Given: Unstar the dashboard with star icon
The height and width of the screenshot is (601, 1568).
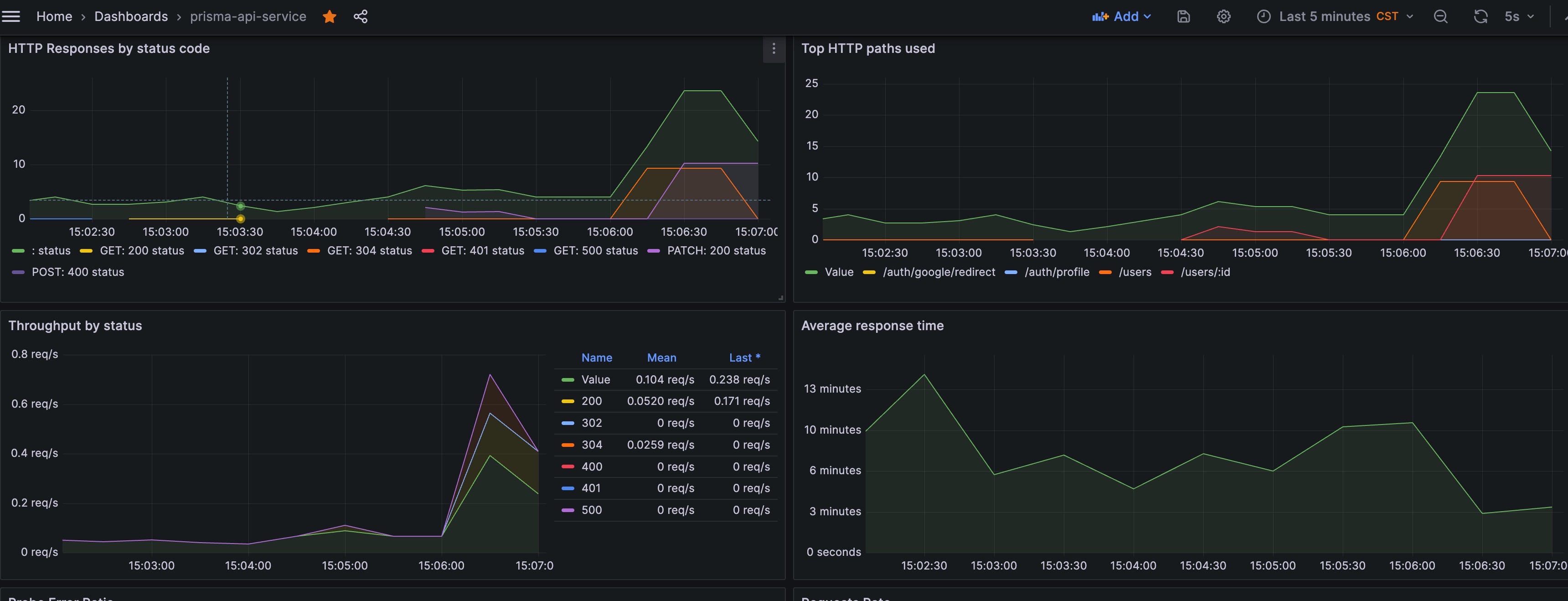Looking at the screenshot, I should (x=329, y=16).
